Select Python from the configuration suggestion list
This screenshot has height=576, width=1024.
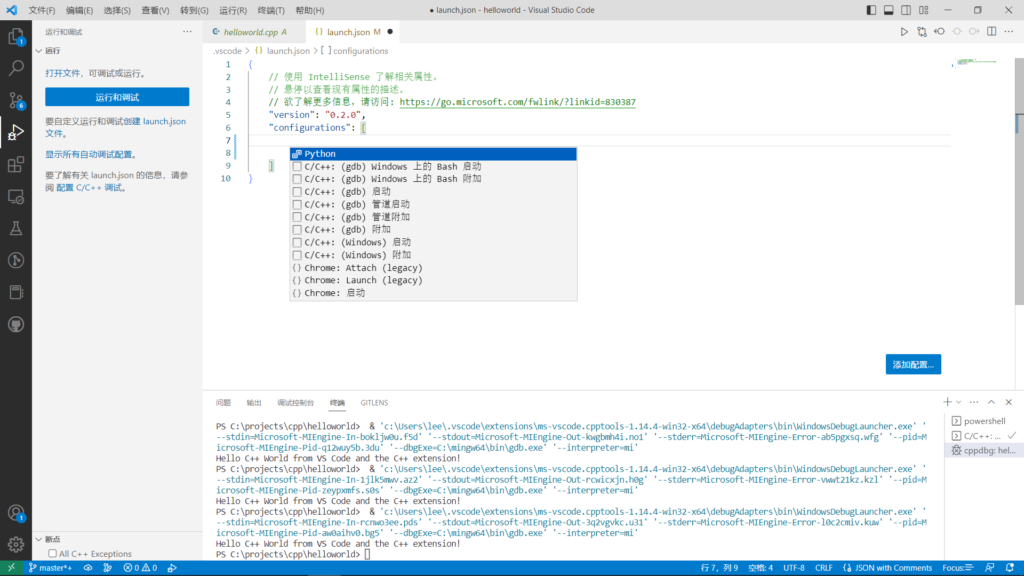[x=320, y=154]
